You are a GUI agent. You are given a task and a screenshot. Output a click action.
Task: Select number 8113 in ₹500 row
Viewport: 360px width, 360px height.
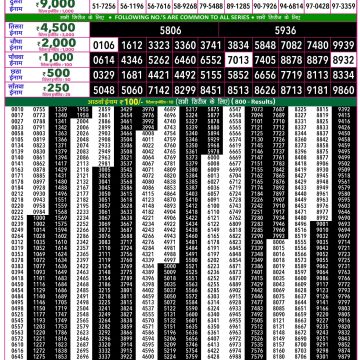click(x=317, y=75)
